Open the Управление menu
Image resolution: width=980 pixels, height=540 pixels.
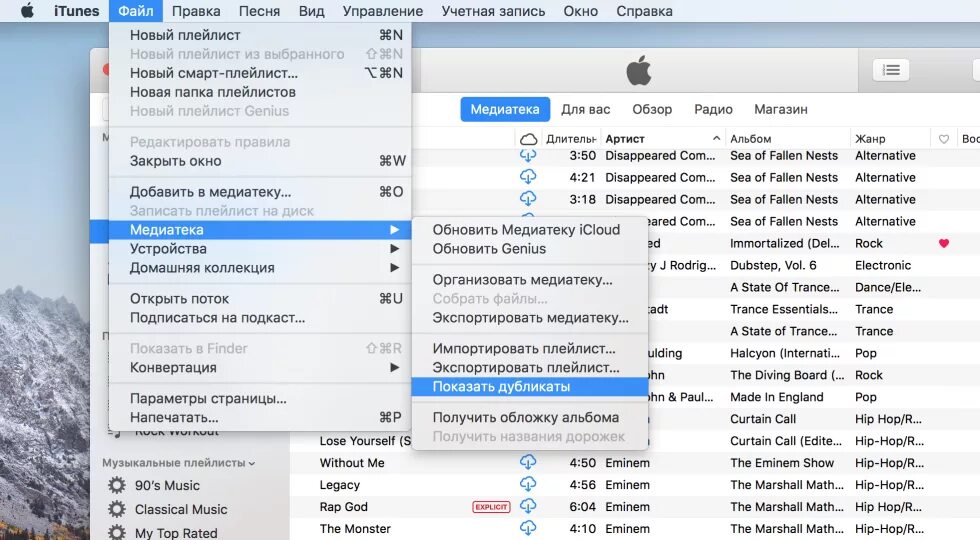[x=382, y=11]
